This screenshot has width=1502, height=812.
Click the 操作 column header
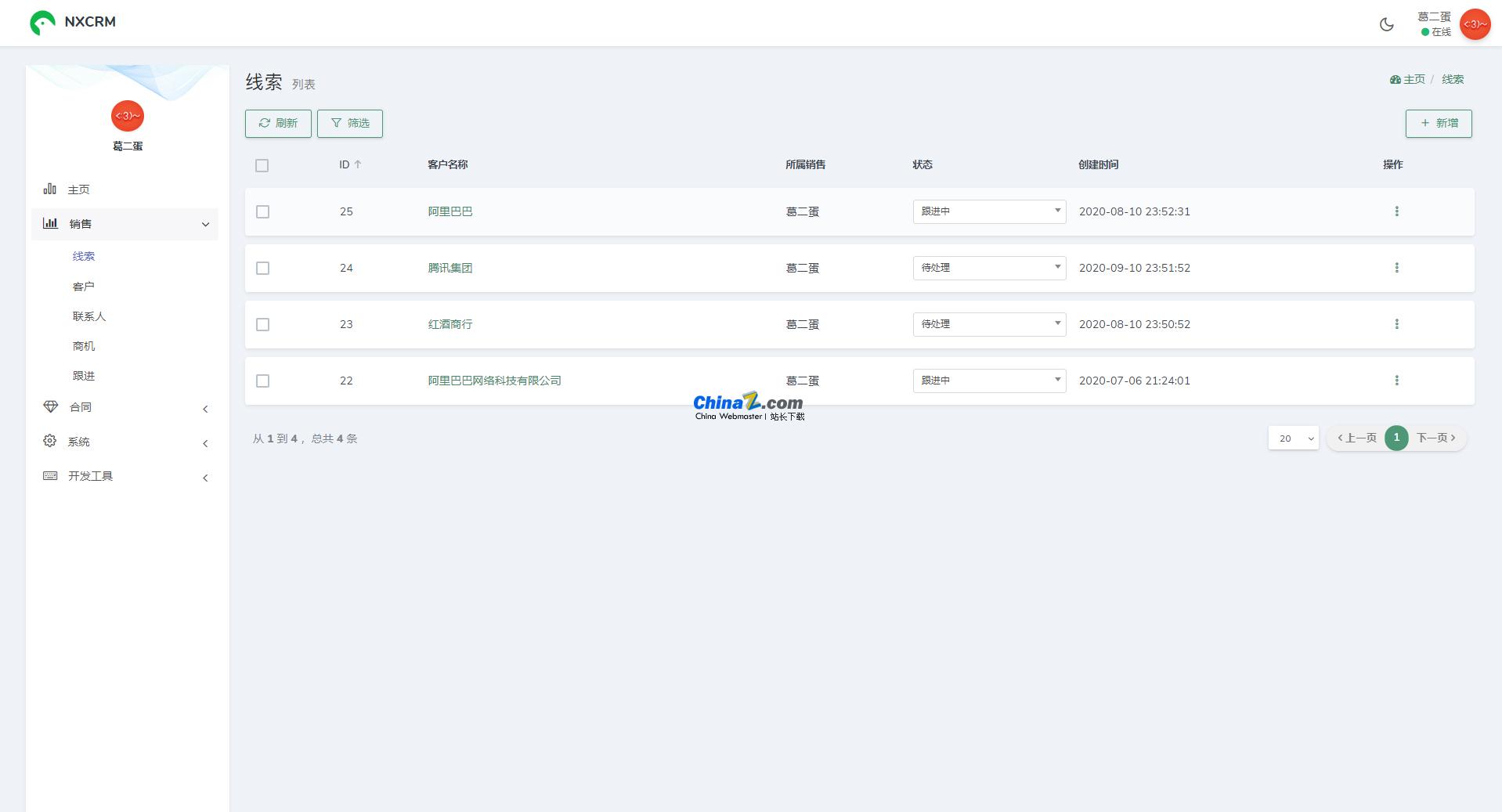[1393, 164]
